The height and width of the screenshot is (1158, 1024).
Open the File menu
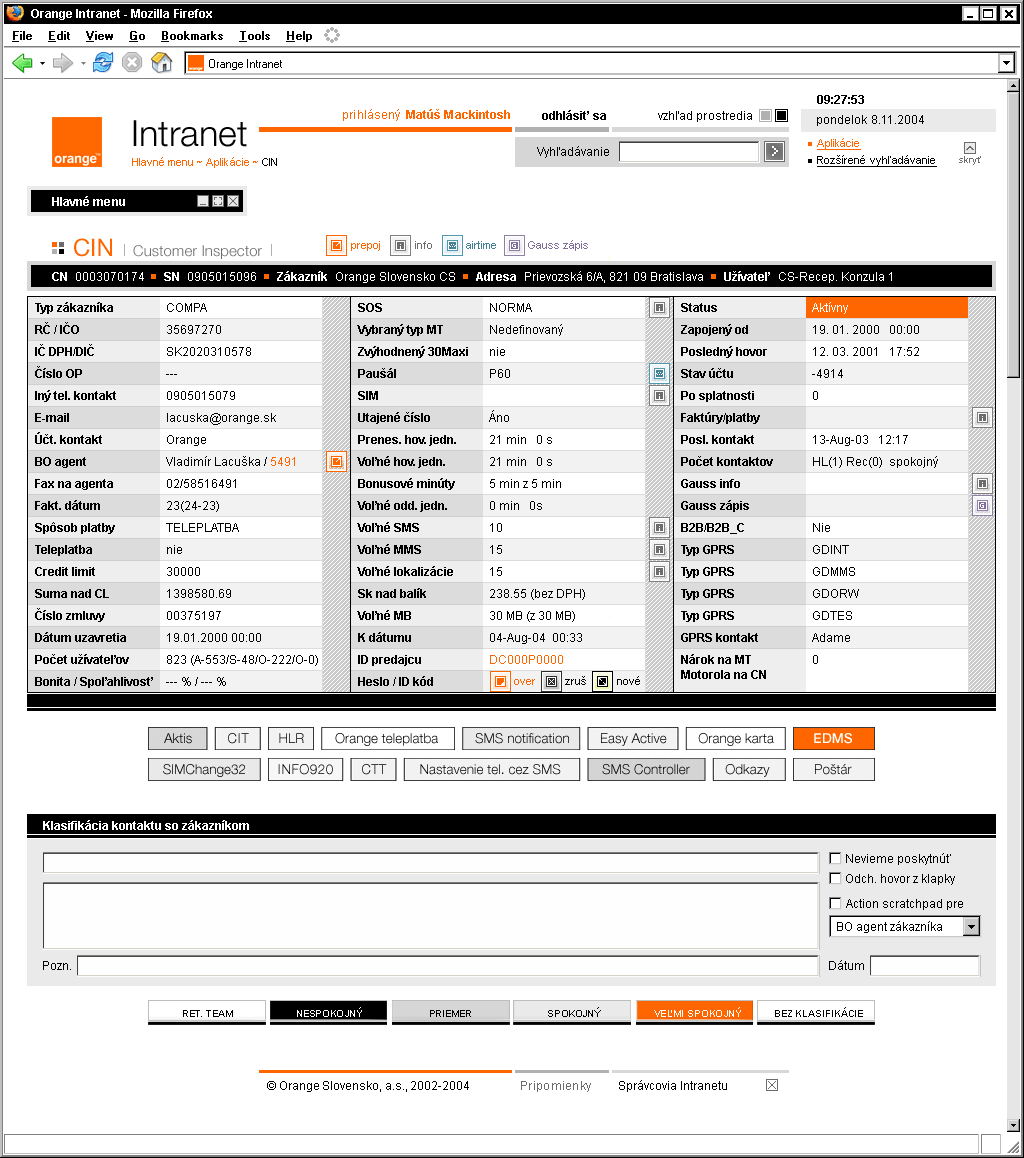(22, 35)
